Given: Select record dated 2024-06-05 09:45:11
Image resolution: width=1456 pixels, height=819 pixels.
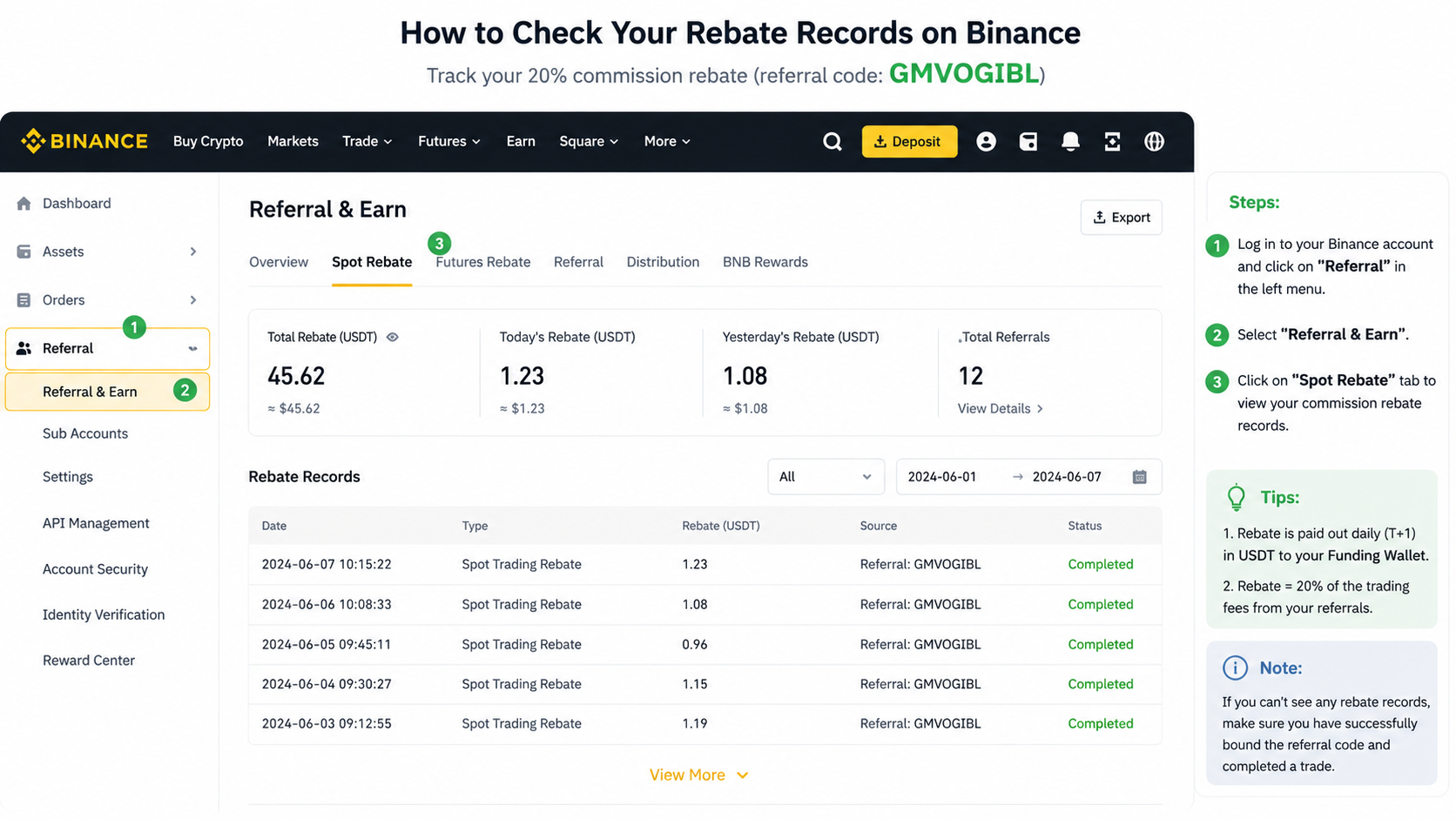Looking at the screenshot, I should click(x=704, y=644).
